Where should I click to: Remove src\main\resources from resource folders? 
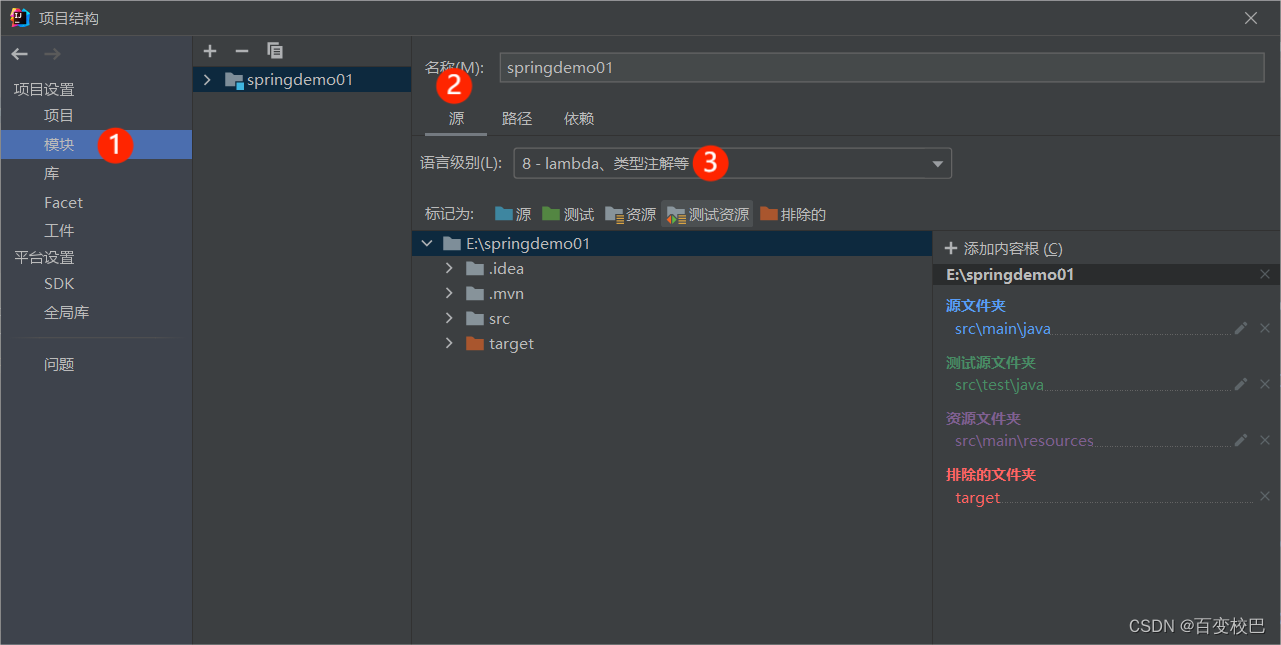[x=1265, y=440]
